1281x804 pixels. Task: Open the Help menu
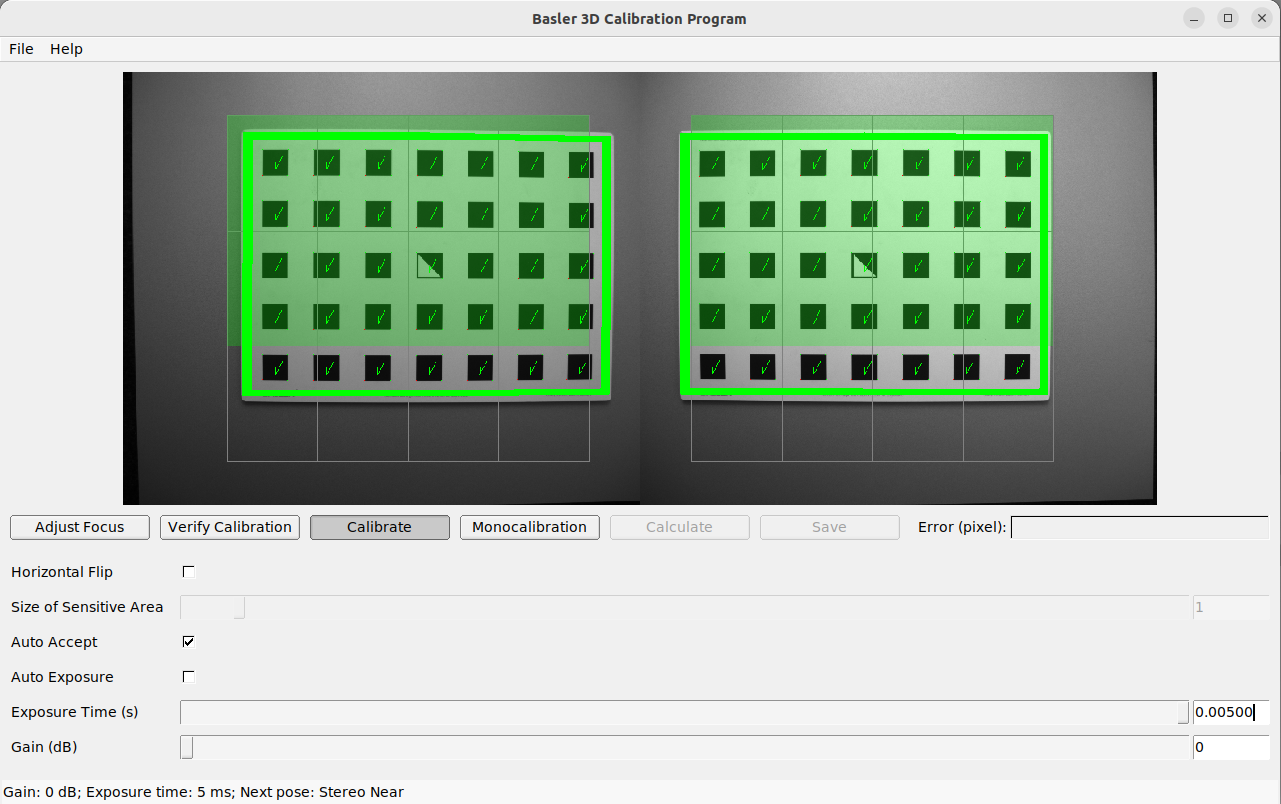point(66,49)
